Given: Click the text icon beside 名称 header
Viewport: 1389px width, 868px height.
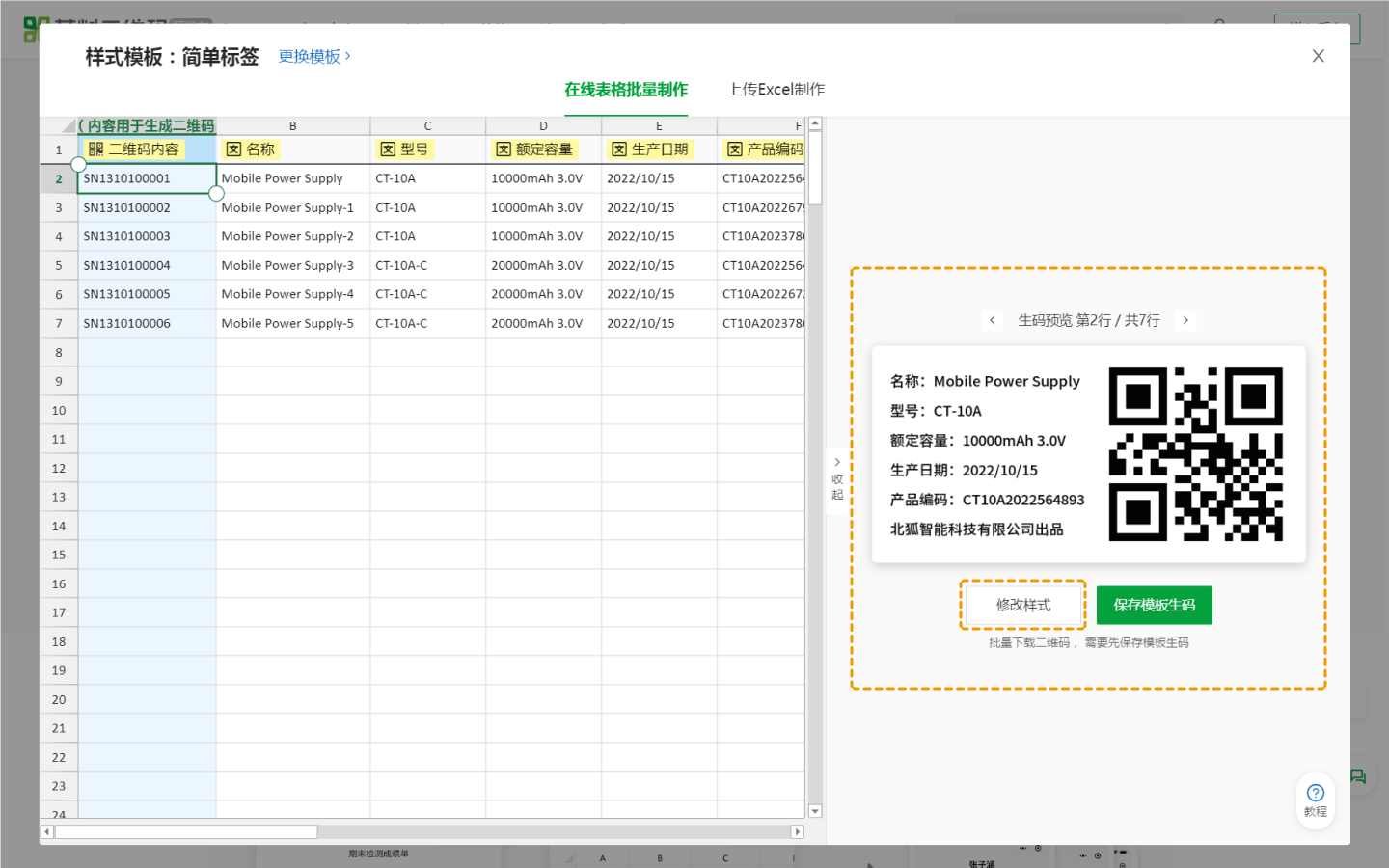Looking at the screenshot, I should tap(233, 149).
